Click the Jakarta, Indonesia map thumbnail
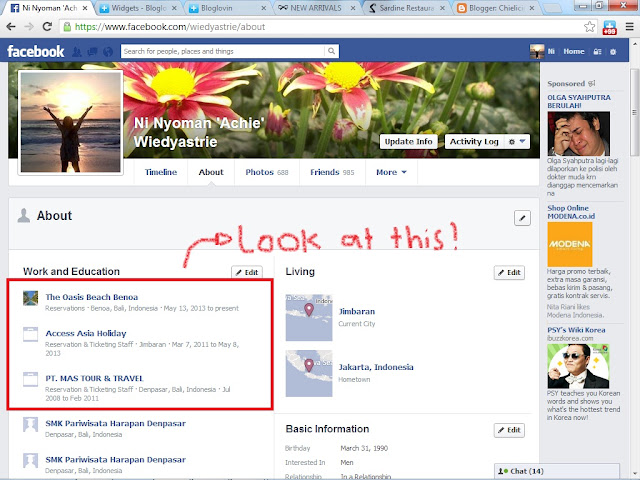 [x=309, y=373]
